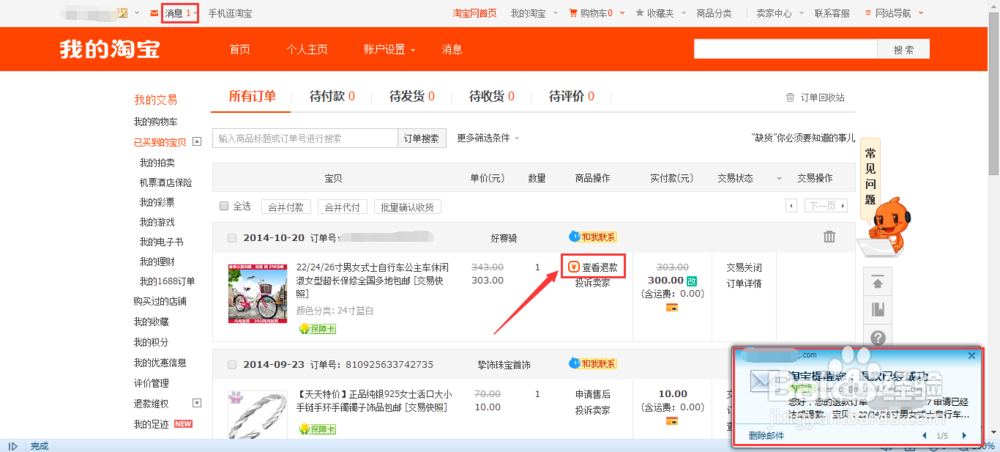The height and width of the screenshot is (452, 1000).
Task: Click 合并代付 button
Action: (x=342, y=207)
